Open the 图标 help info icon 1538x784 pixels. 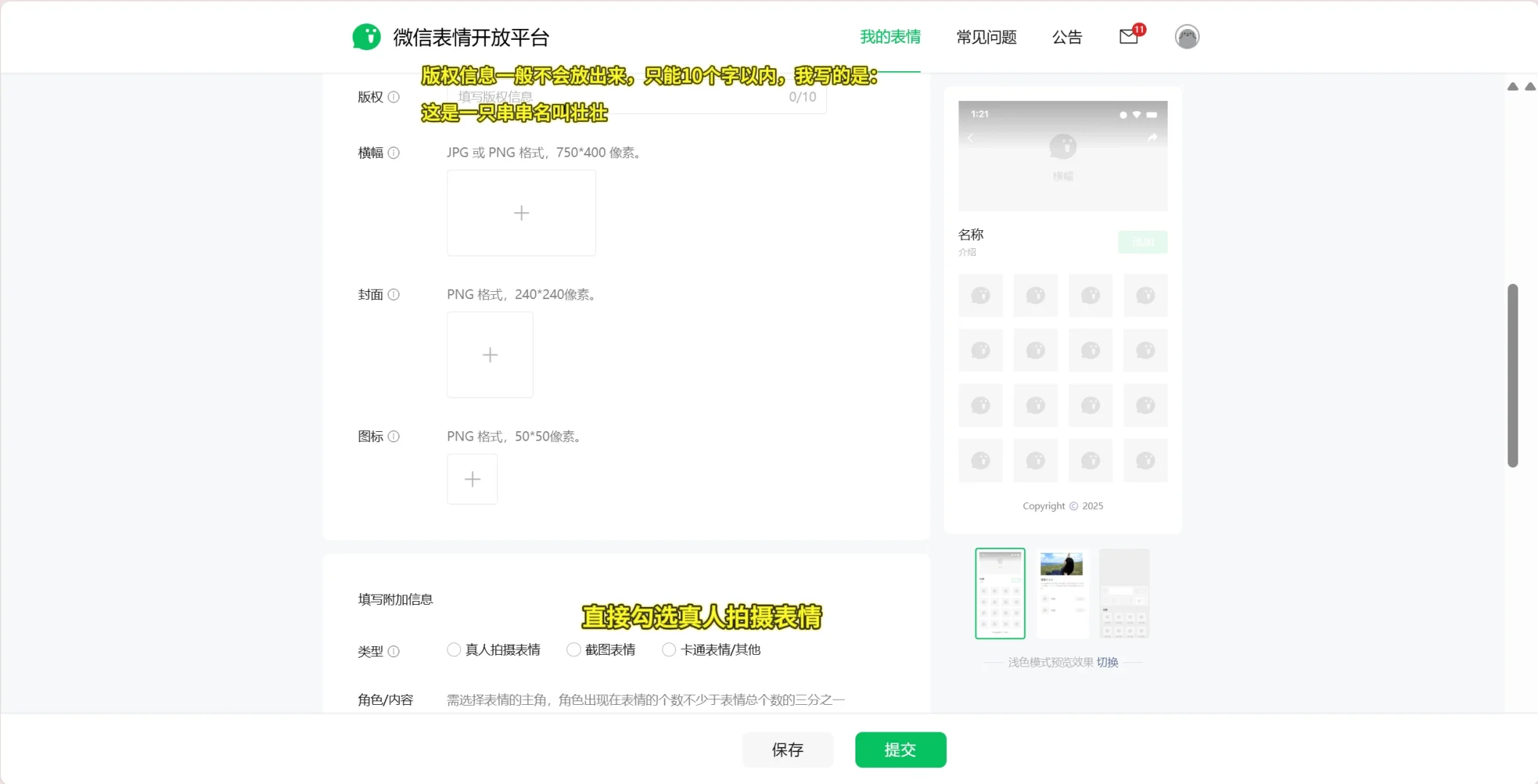tap(394, 436)
